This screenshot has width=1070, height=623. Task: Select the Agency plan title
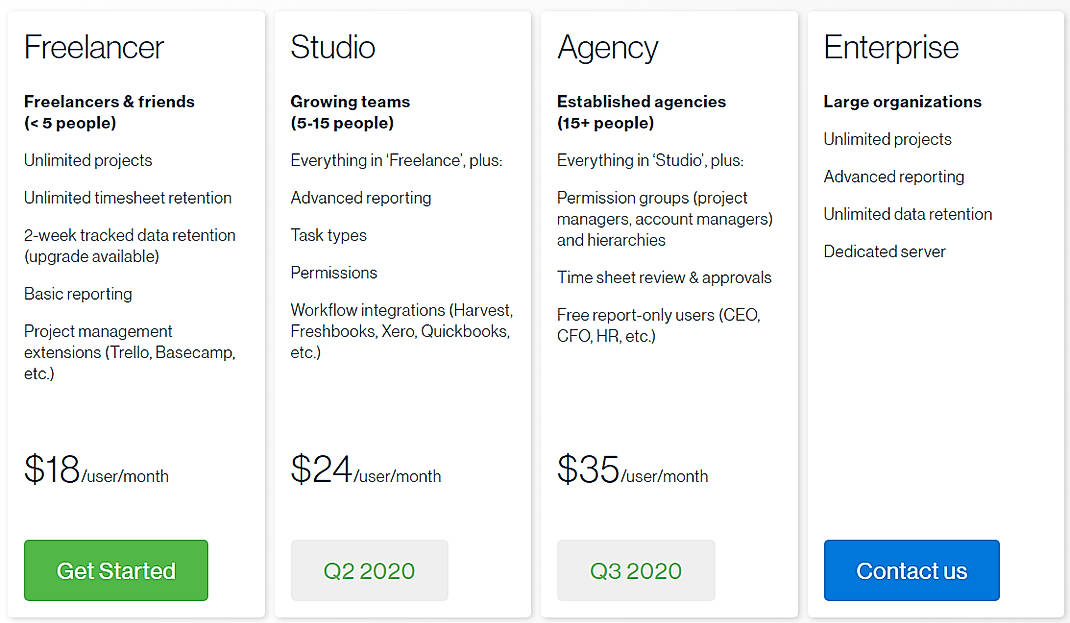pyautogui.click(x=607, y=47)
